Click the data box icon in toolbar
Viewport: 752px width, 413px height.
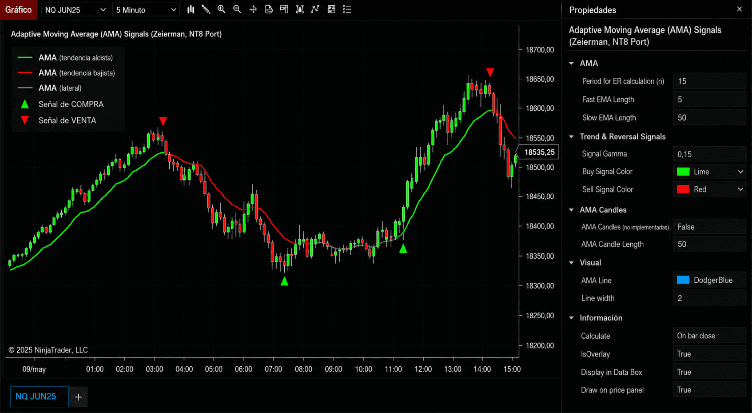click(269, 9)
